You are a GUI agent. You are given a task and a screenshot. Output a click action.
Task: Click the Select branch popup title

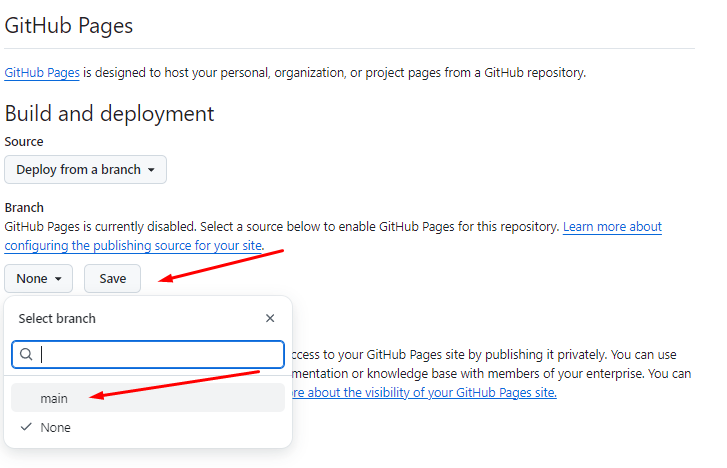coord(57,319)
